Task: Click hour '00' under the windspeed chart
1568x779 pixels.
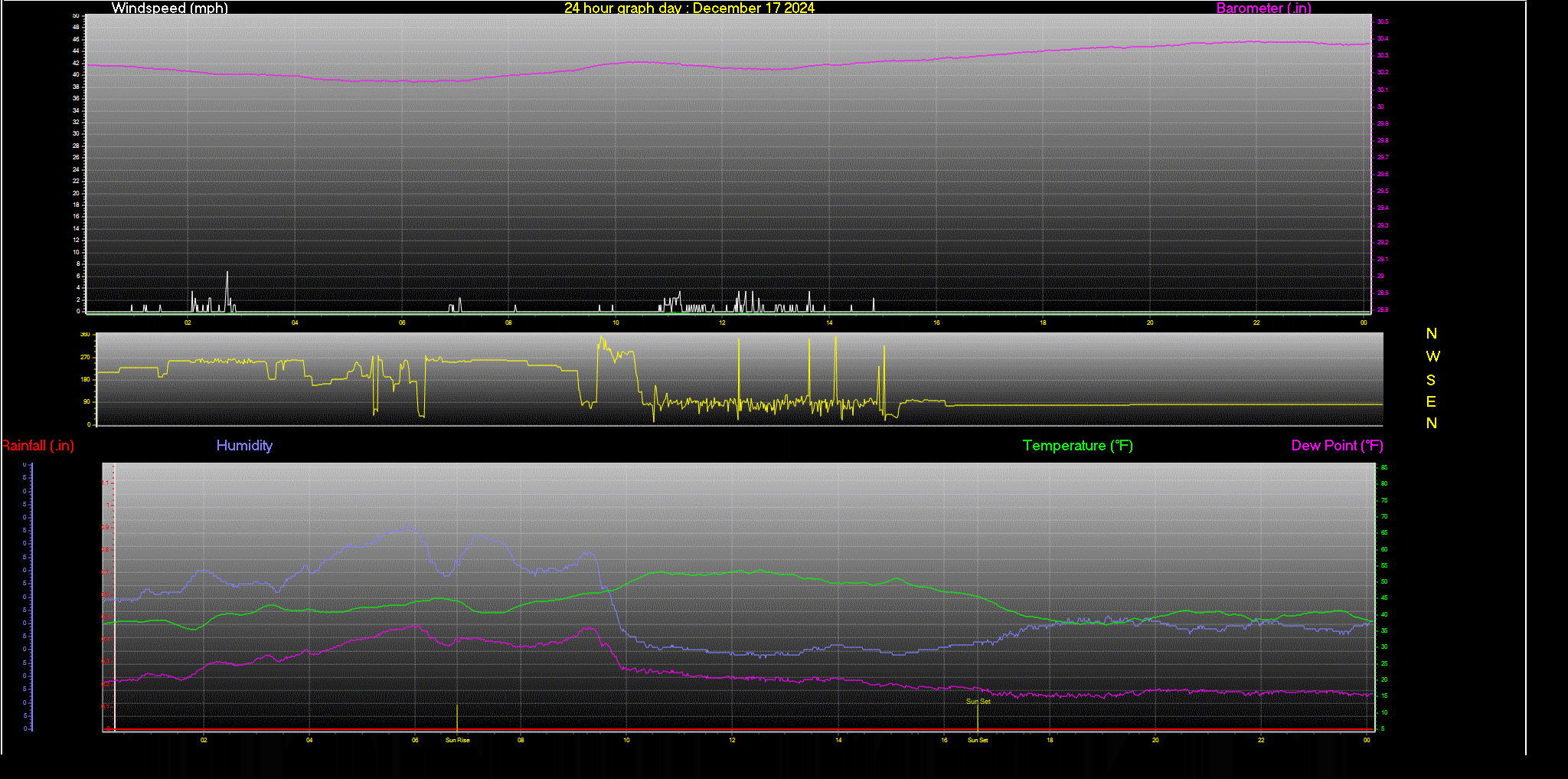Action: [1364, 322]
